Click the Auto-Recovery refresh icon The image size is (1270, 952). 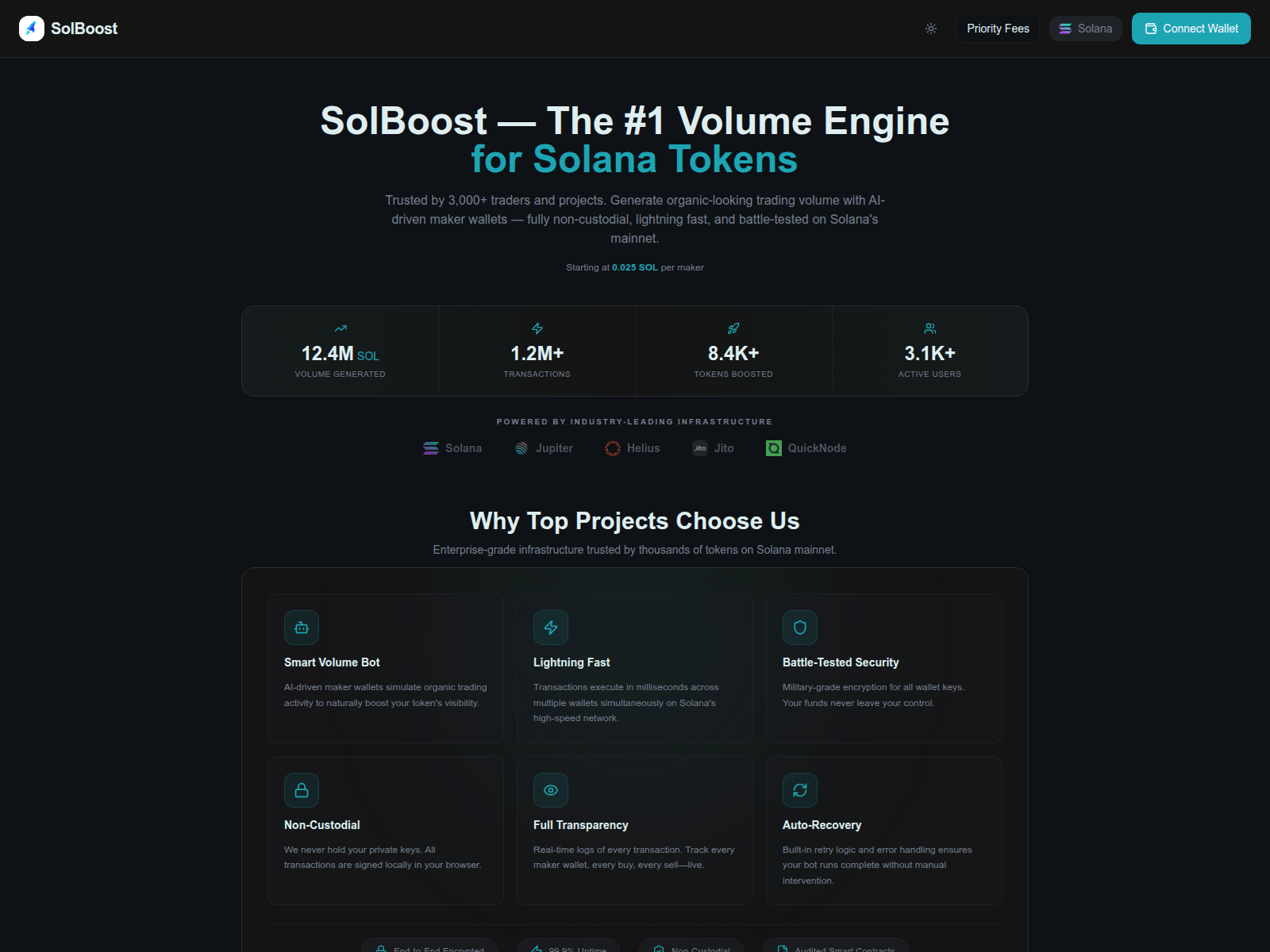coord(800,790)
